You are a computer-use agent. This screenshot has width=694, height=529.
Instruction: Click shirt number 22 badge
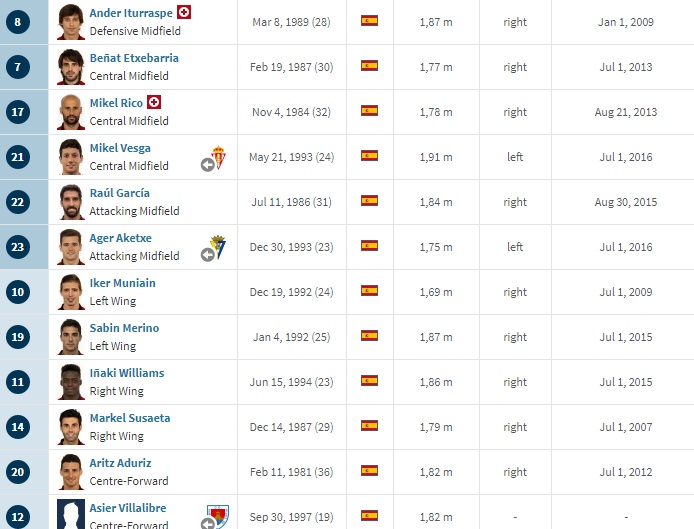click(x=18, y=202)
